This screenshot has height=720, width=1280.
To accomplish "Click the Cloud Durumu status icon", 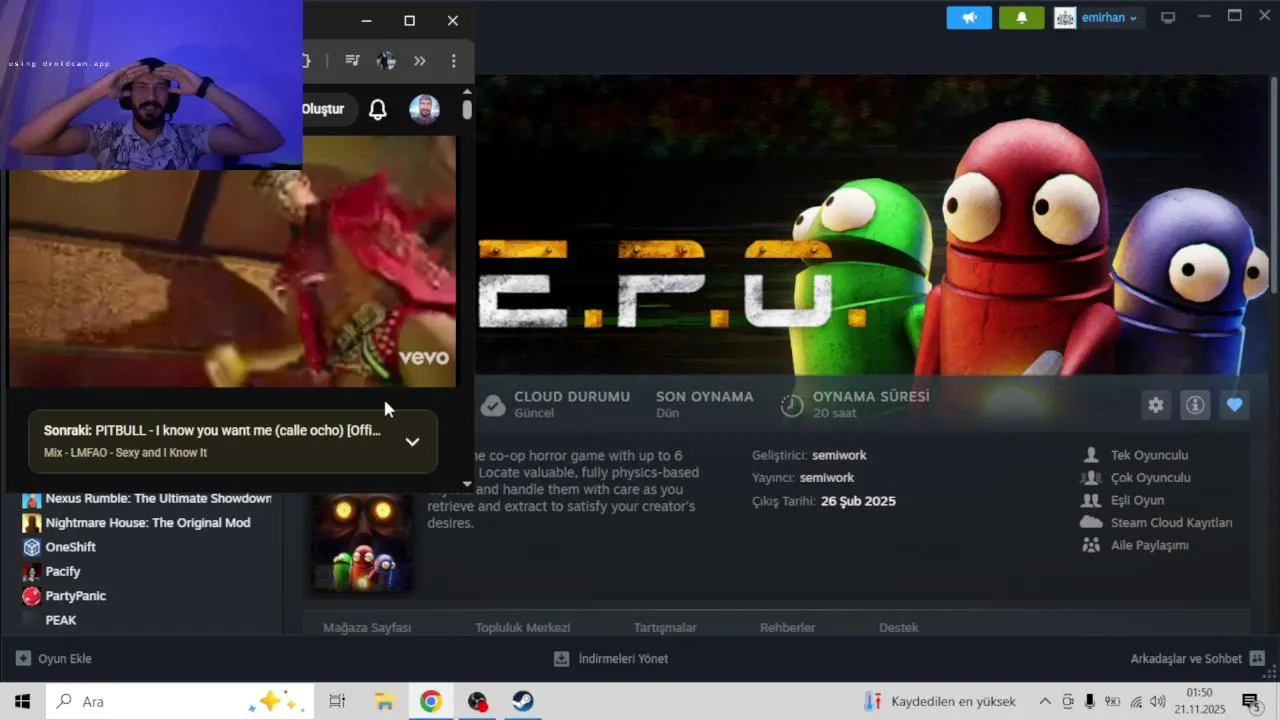I will click(493, 405).
